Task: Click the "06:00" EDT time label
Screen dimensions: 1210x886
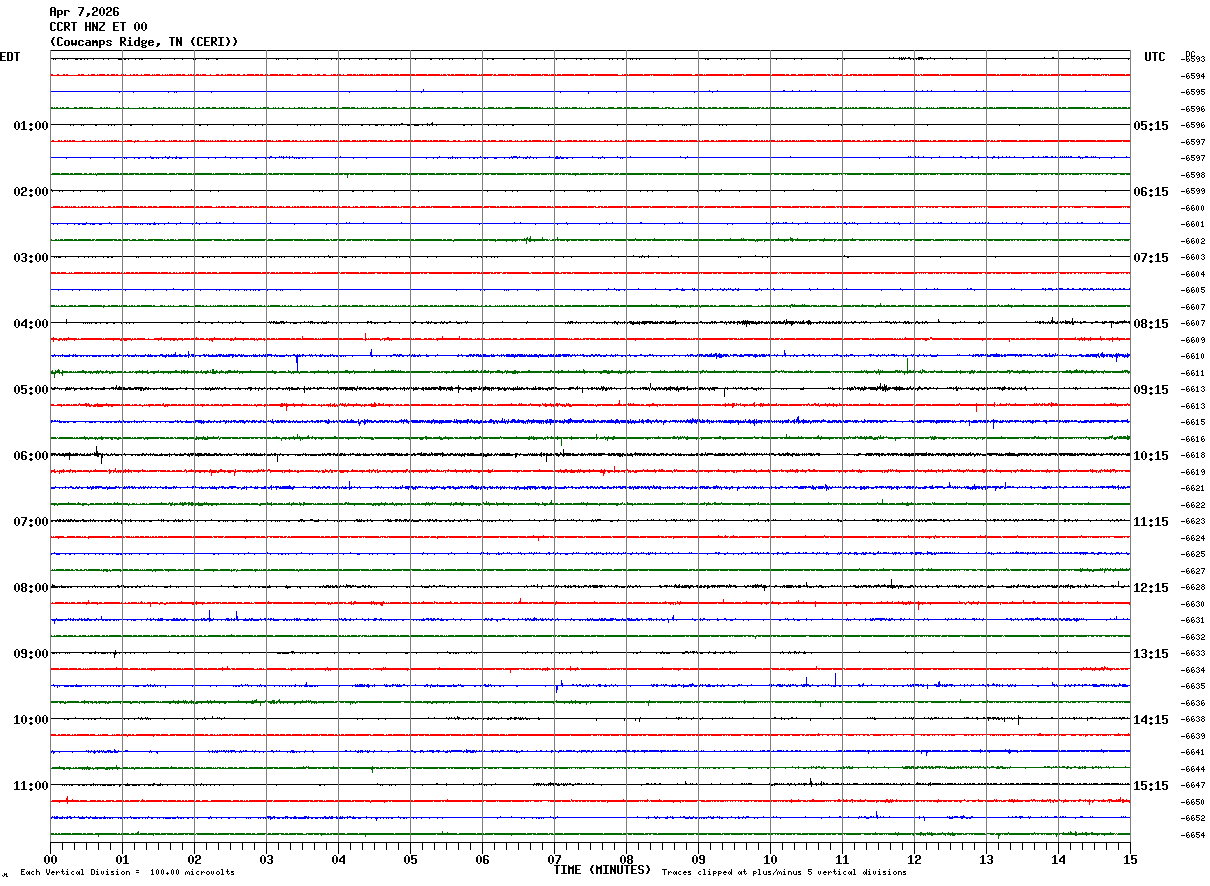Action: coord(31,456)
